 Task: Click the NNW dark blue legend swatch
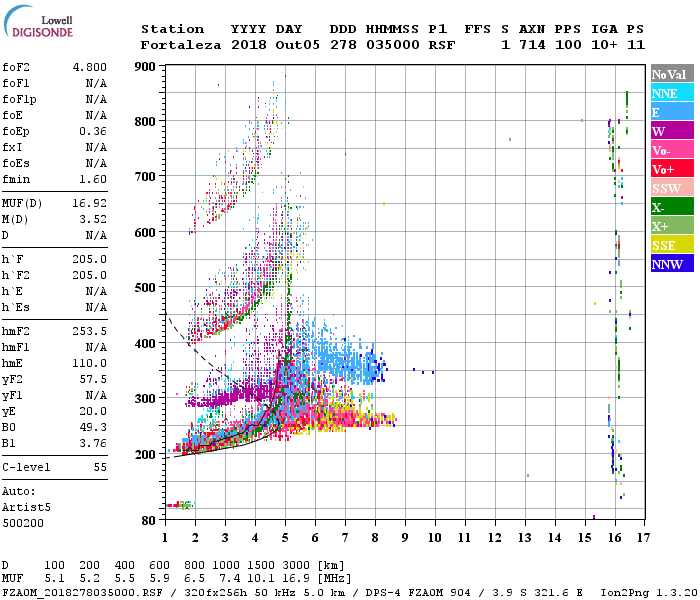[x=672, y=264]
